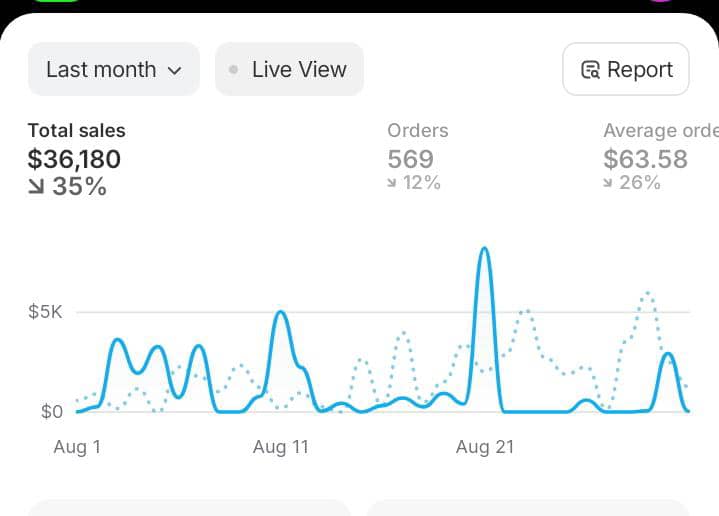Click the Total sales down-arrow trend icon

click(36, 186)
